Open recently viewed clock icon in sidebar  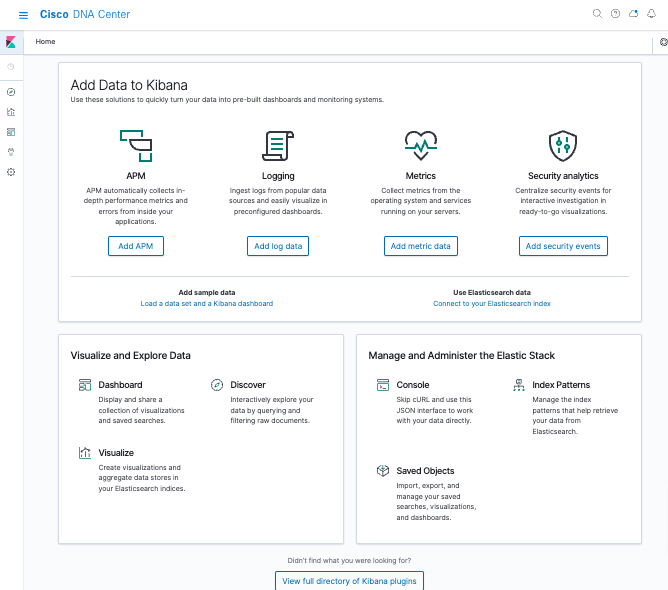(x=11, y=66)
